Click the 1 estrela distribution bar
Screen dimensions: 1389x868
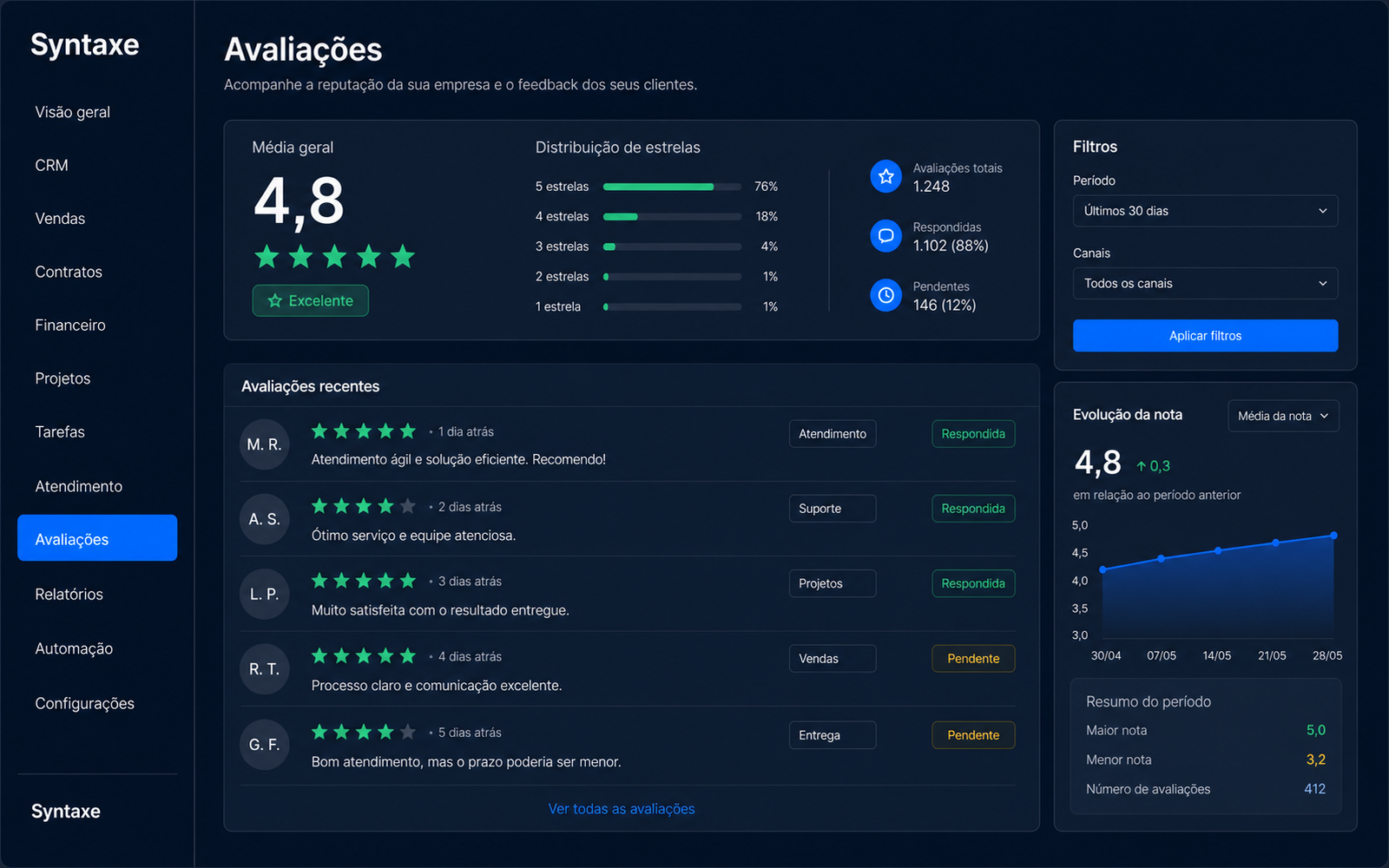[x=672, y=306]
